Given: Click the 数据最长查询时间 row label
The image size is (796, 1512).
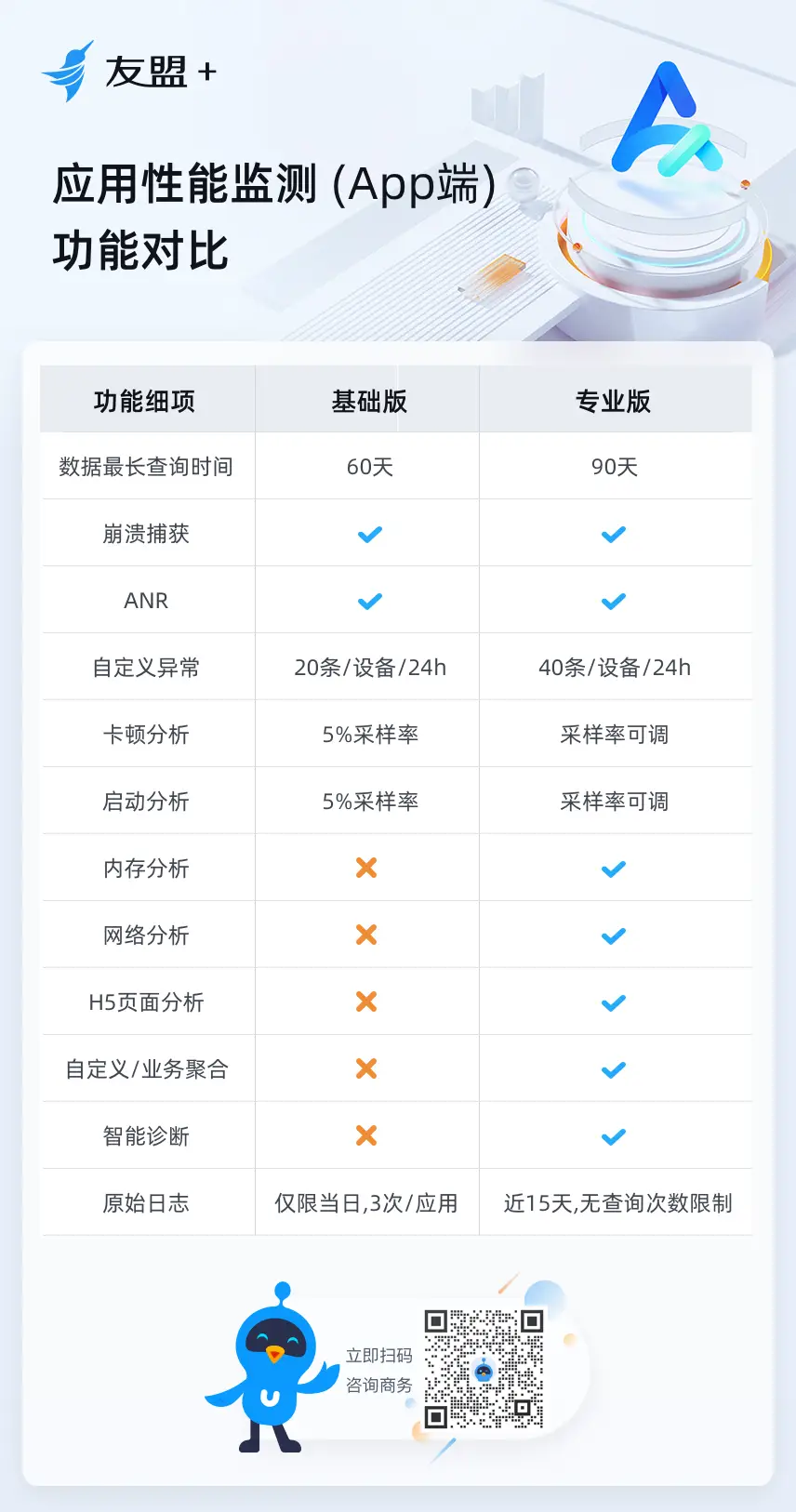Looking at the screenshot, I should 146,467.
